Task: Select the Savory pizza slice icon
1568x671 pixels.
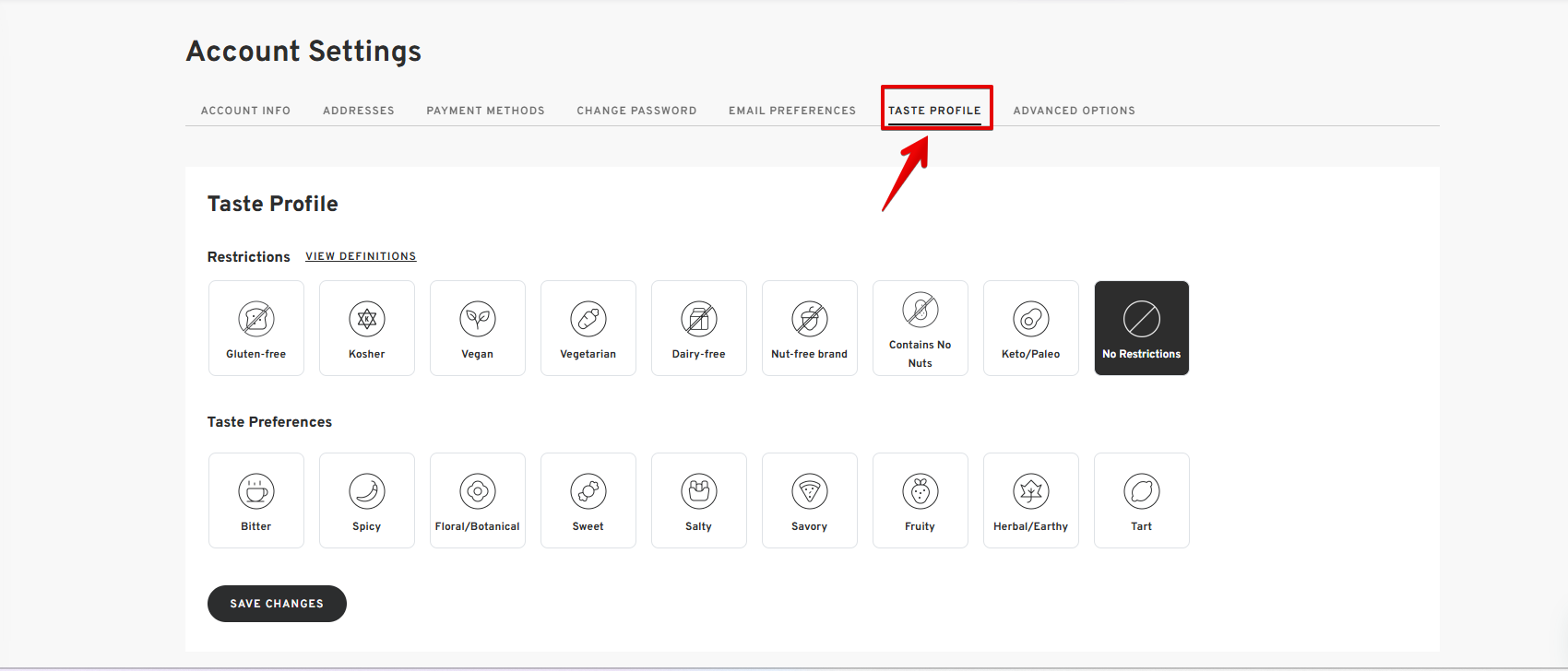Action: coord(810,491)
